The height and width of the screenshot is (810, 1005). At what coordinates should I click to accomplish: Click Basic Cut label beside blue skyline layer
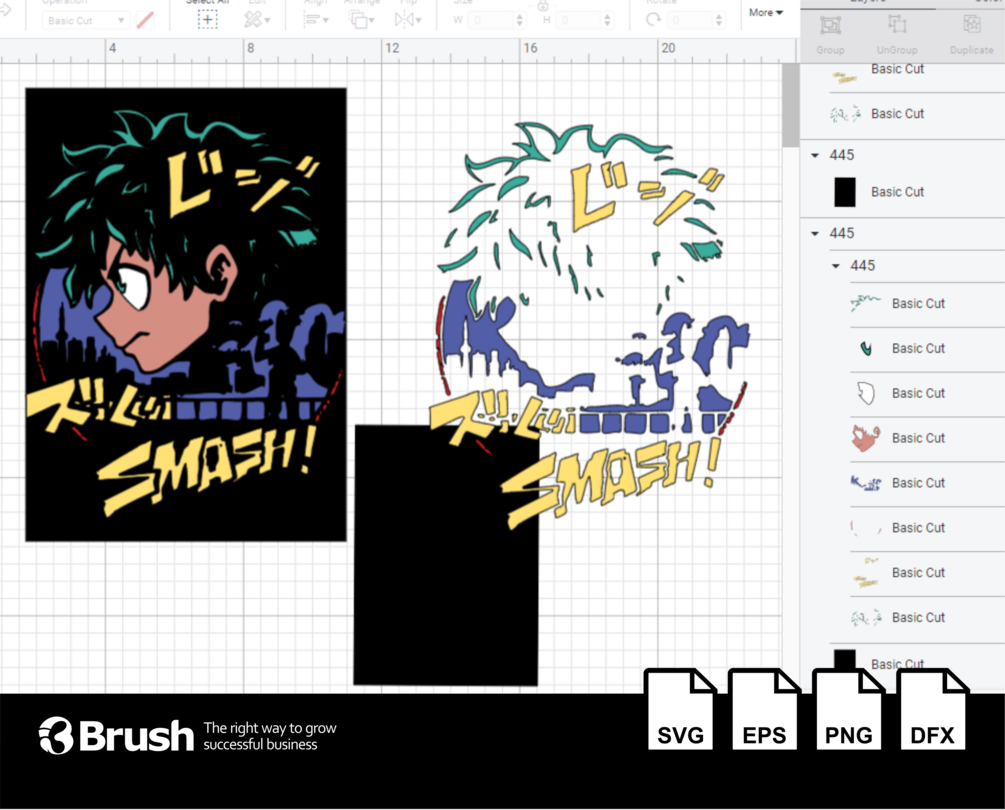(x=918, y=483)
